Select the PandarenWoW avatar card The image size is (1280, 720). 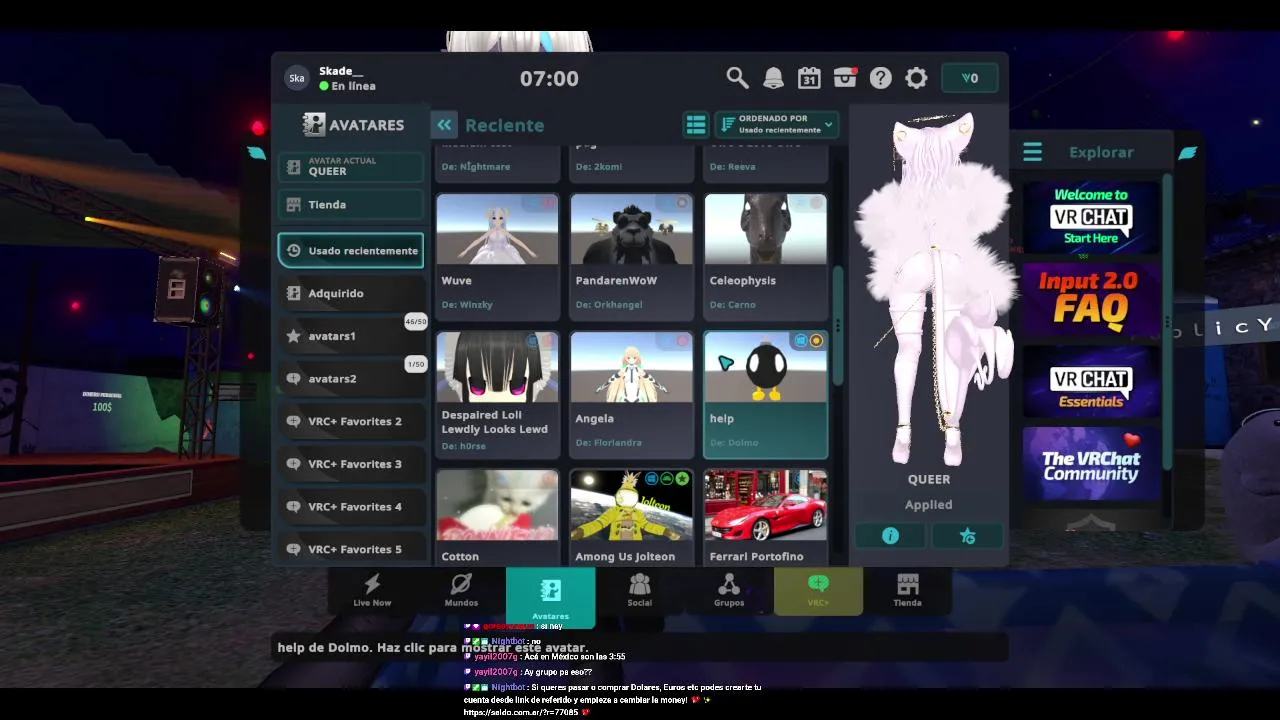pyautogui.click(x=631, y=256)
